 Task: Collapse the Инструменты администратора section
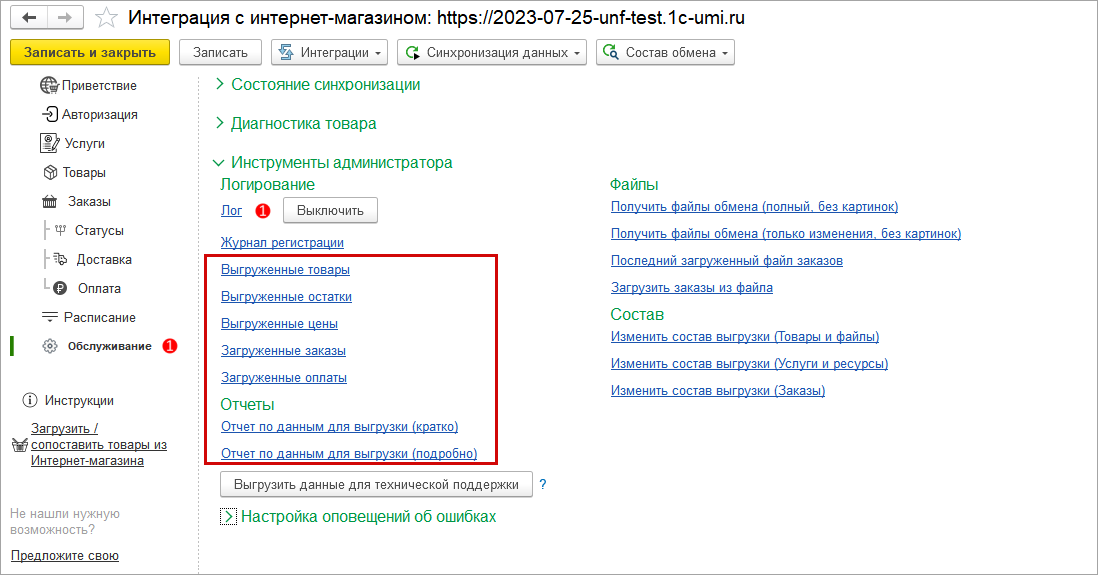click(x=220, y=162)
